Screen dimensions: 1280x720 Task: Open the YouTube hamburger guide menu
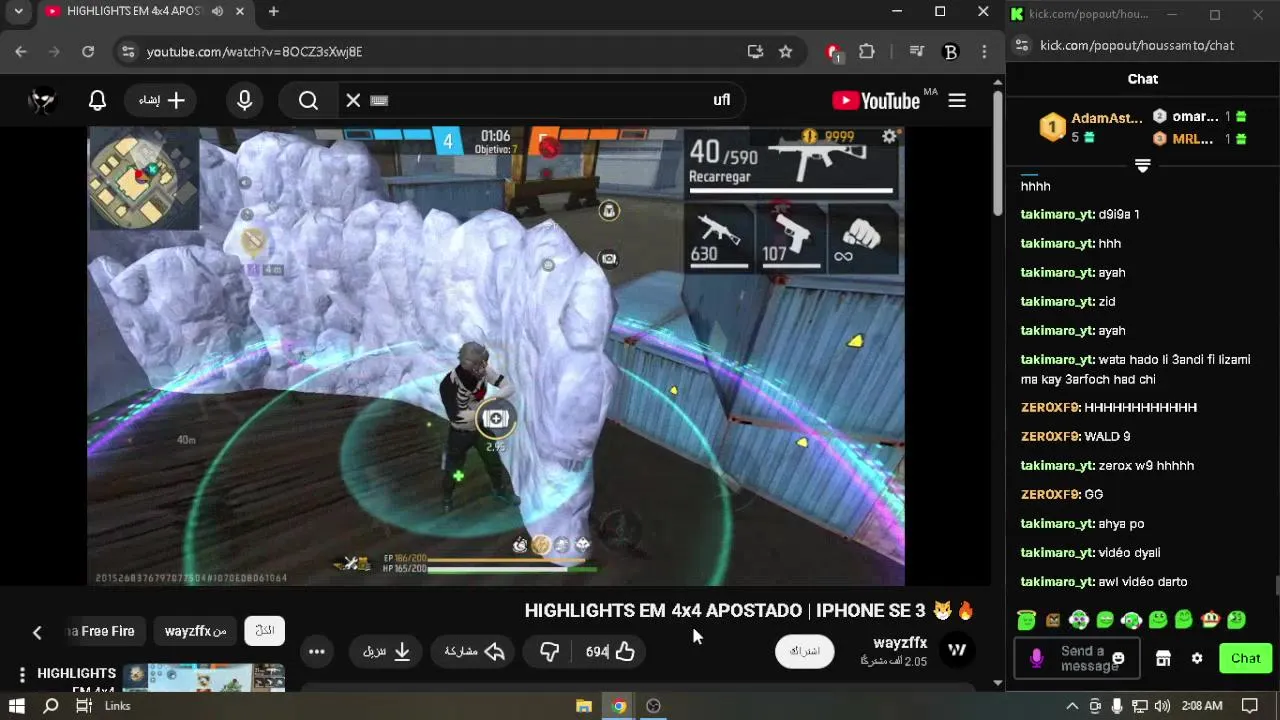(957, 100)
